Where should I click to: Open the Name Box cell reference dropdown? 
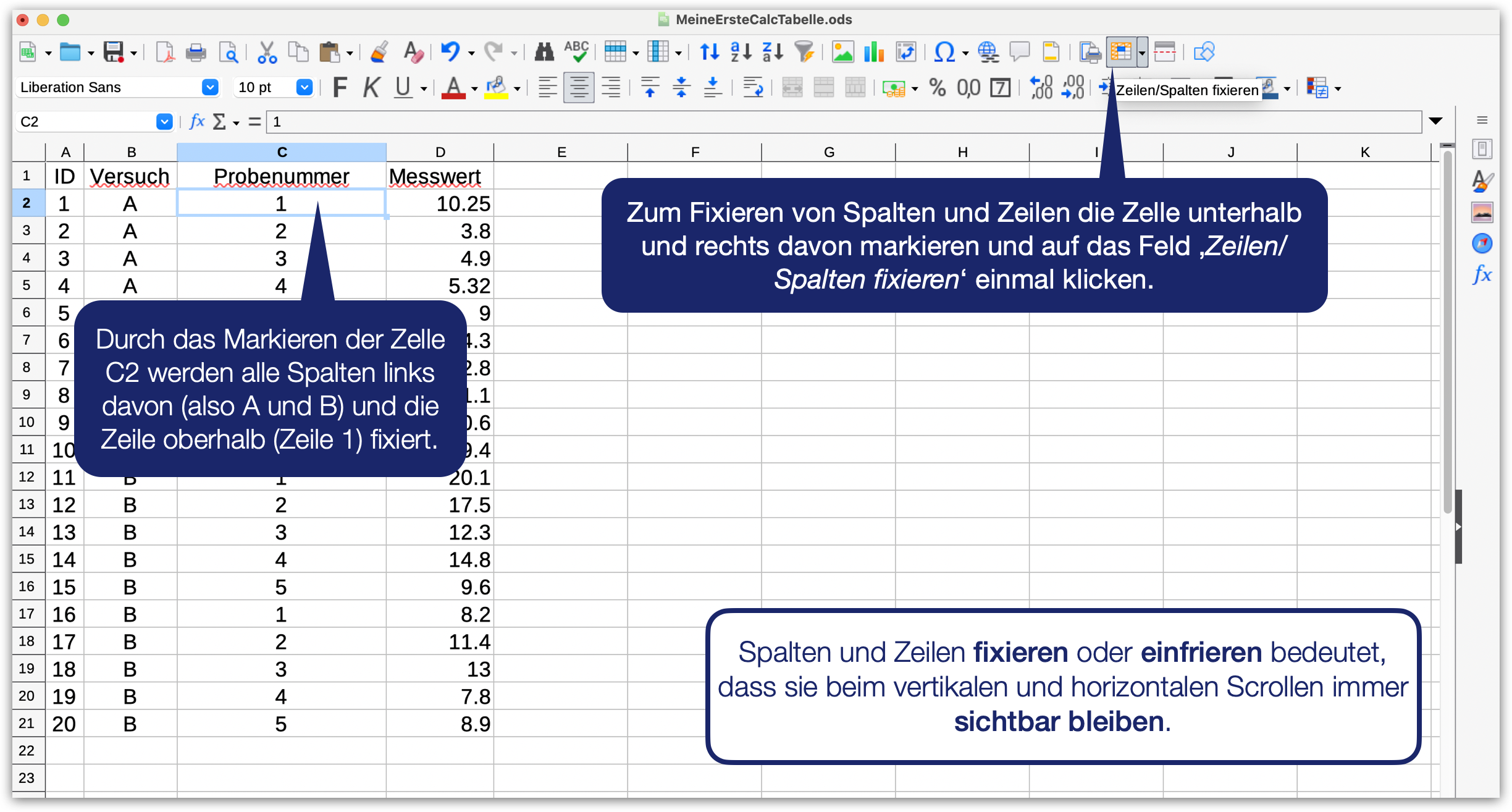(x=164, y=122)
